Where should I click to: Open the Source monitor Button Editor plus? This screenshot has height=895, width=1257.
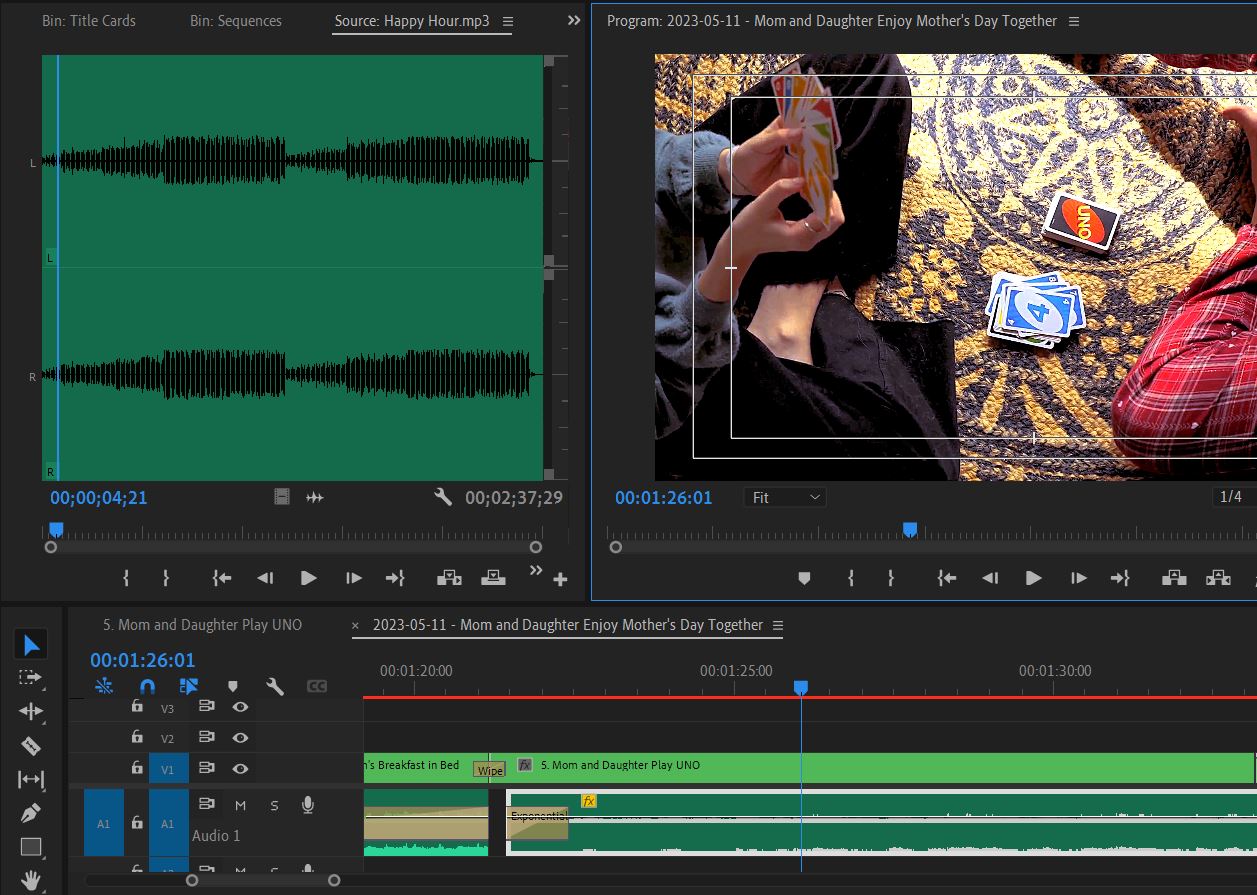tap(560, 579)
